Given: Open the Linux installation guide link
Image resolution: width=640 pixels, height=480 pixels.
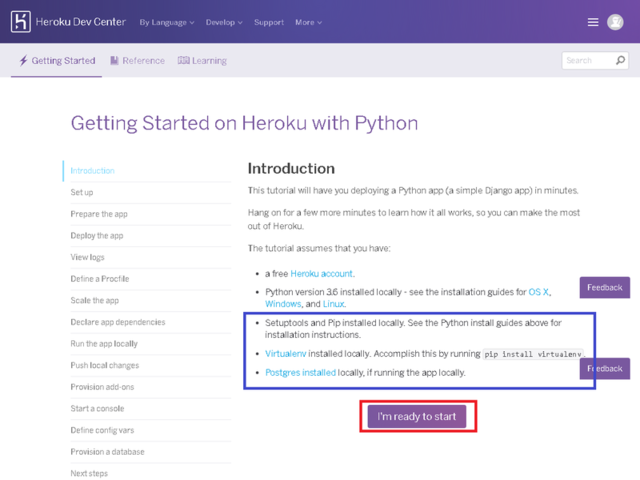Looking at the screenshot, I should point(333,304).
